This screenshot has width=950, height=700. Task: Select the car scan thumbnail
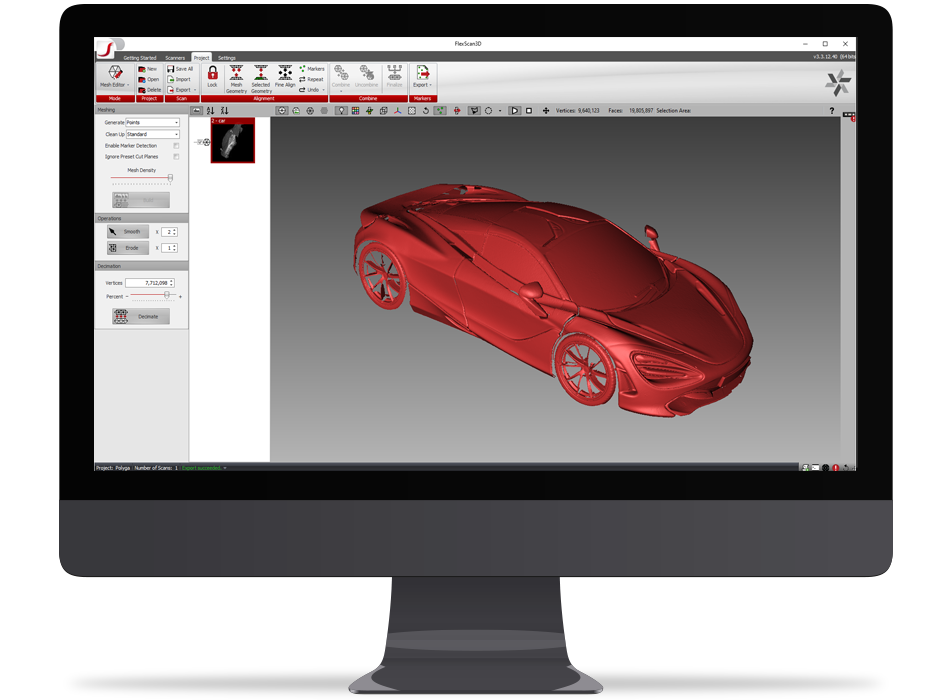[x=231, y=142]
